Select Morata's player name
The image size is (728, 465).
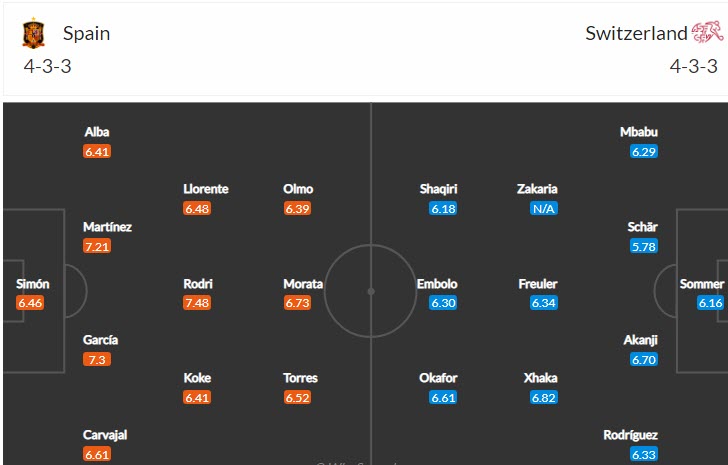pos(303,284)
